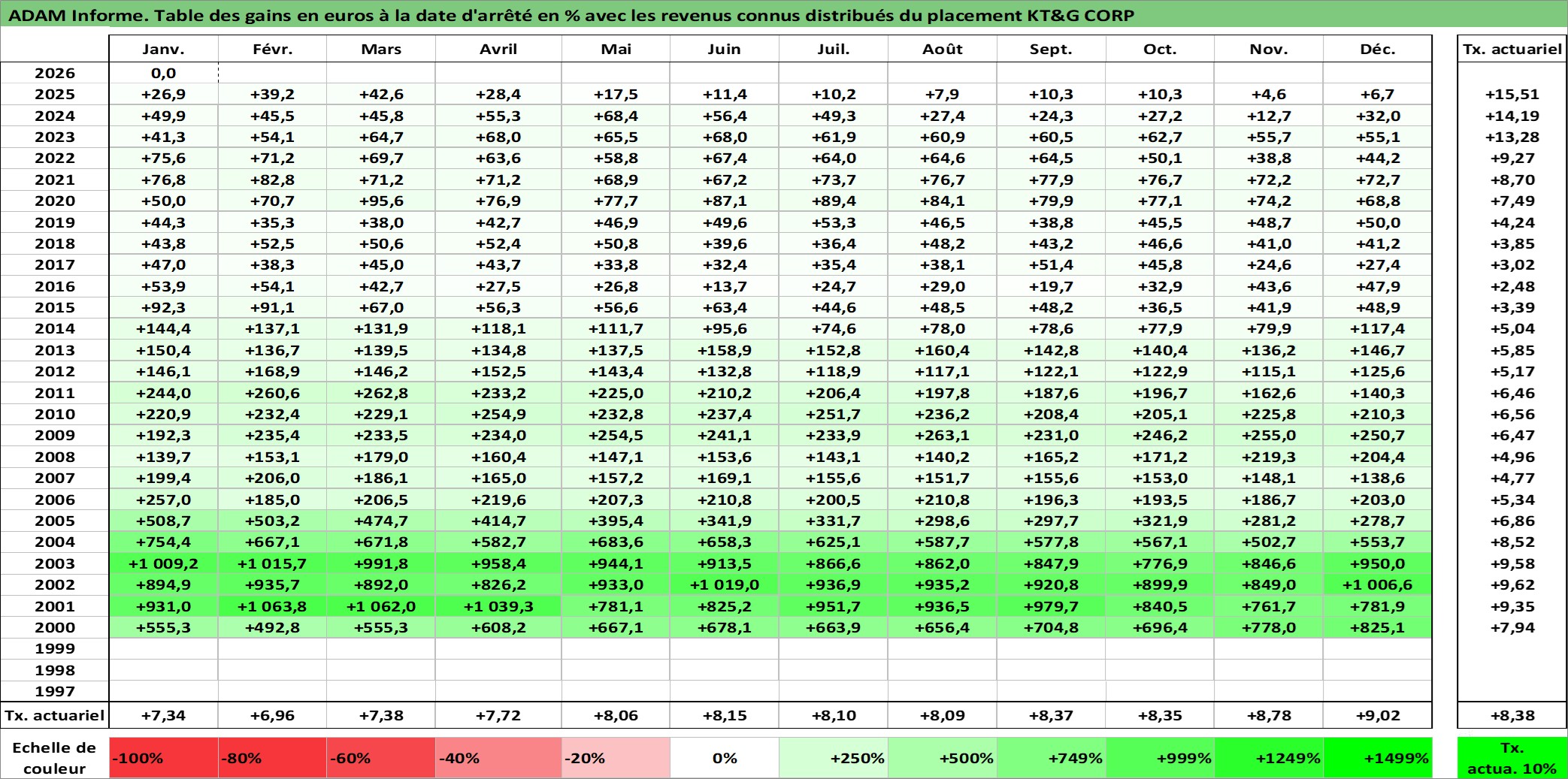Select the 2020 row label
Image resolution: width=1568 pixels, height=779 pixels.
55,201
